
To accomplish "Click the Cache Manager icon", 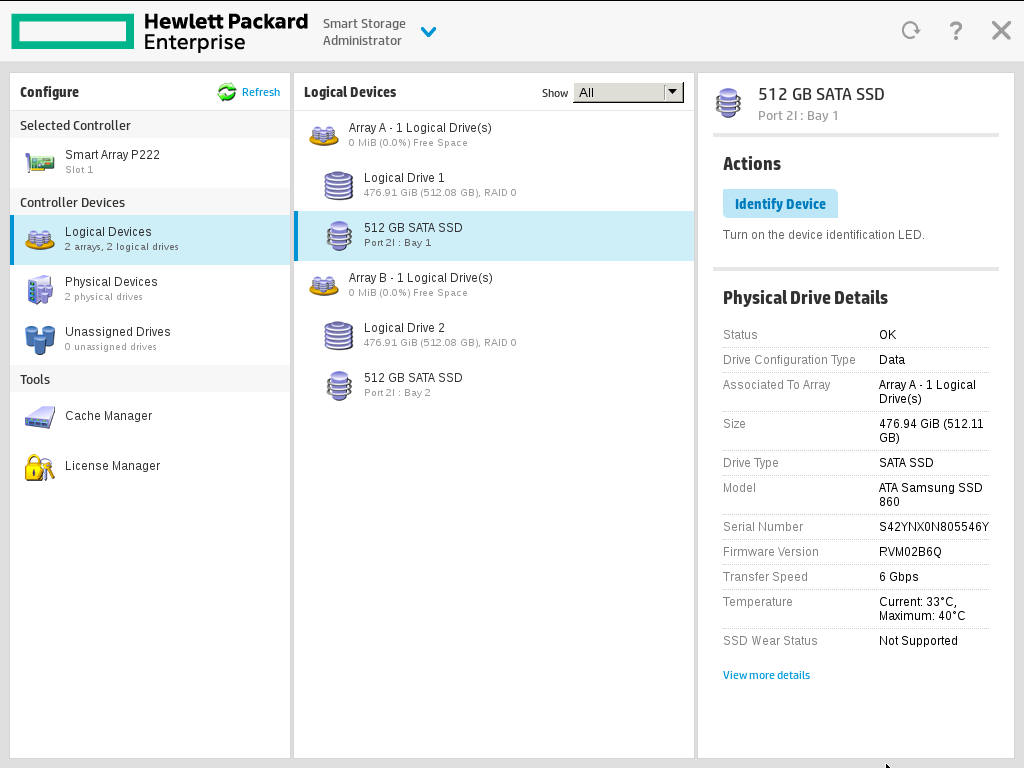I will pos(40,417).
